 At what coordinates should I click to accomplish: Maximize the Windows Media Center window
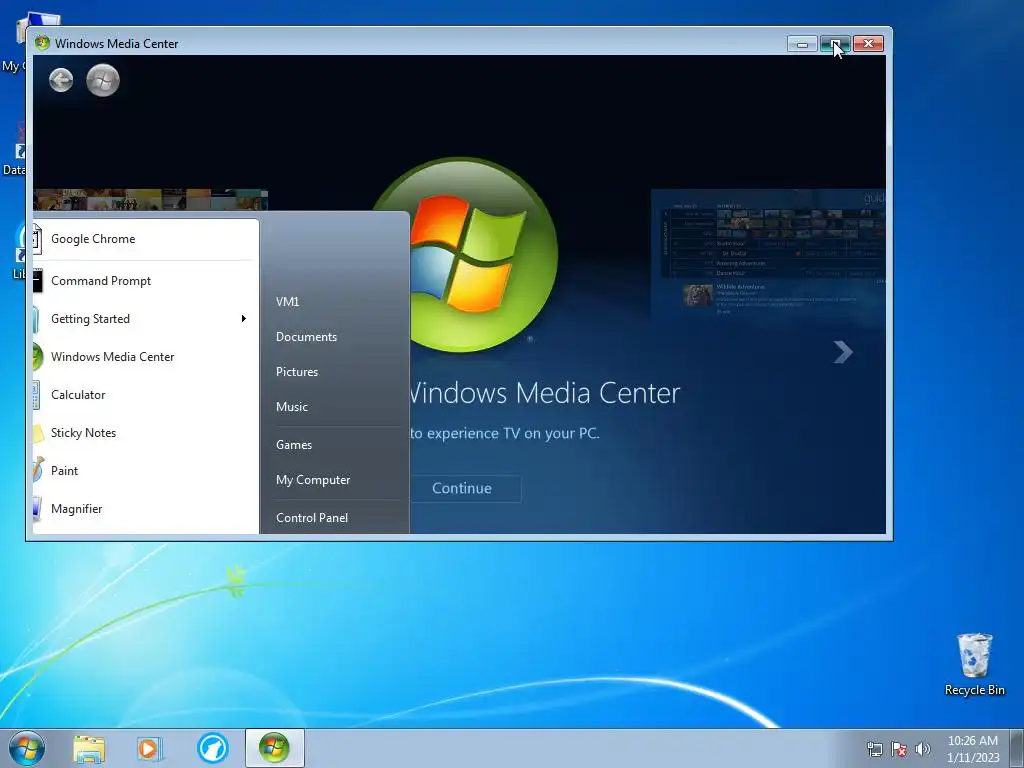[x=835, y=44]
